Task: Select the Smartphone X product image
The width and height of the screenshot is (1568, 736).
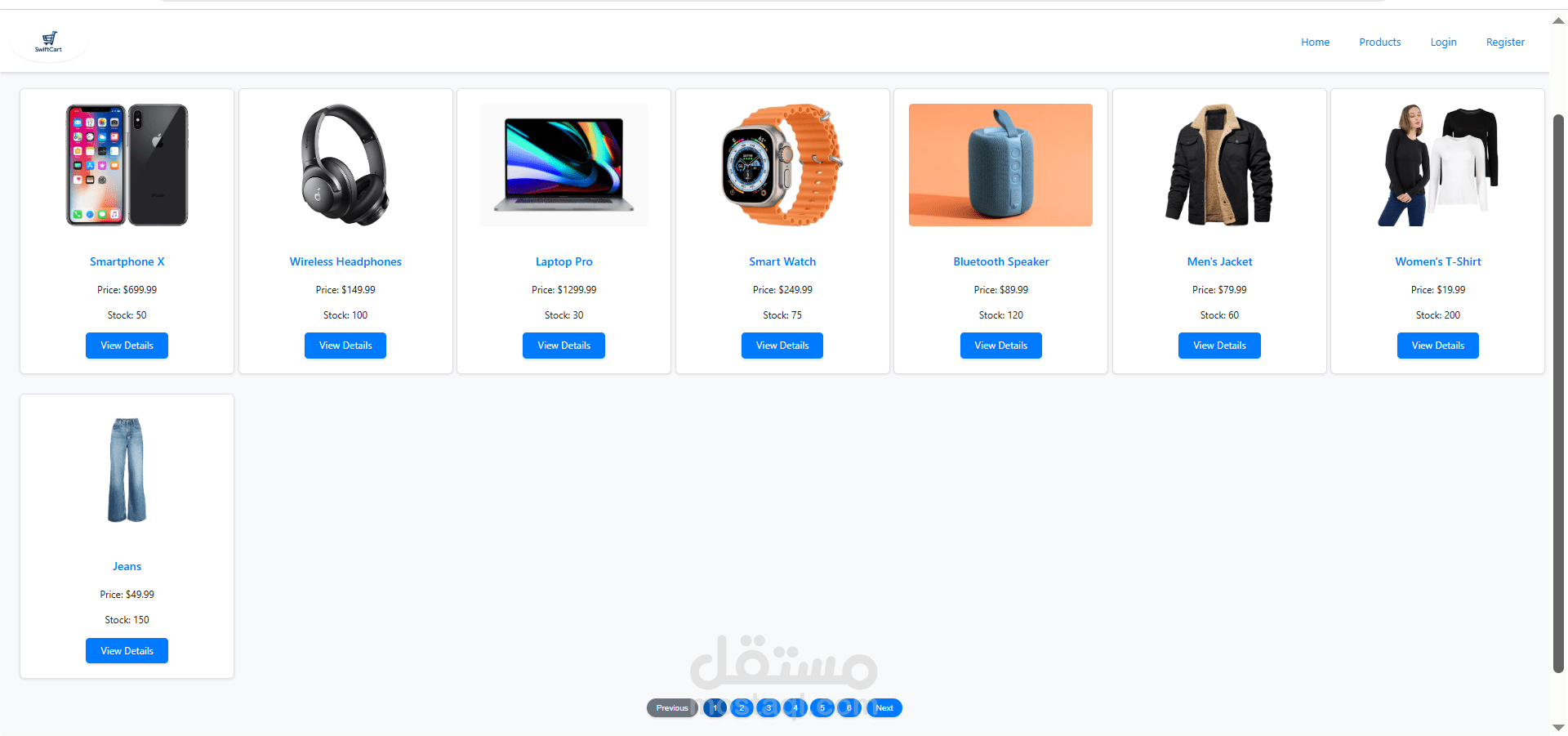Action: point(127,165)
